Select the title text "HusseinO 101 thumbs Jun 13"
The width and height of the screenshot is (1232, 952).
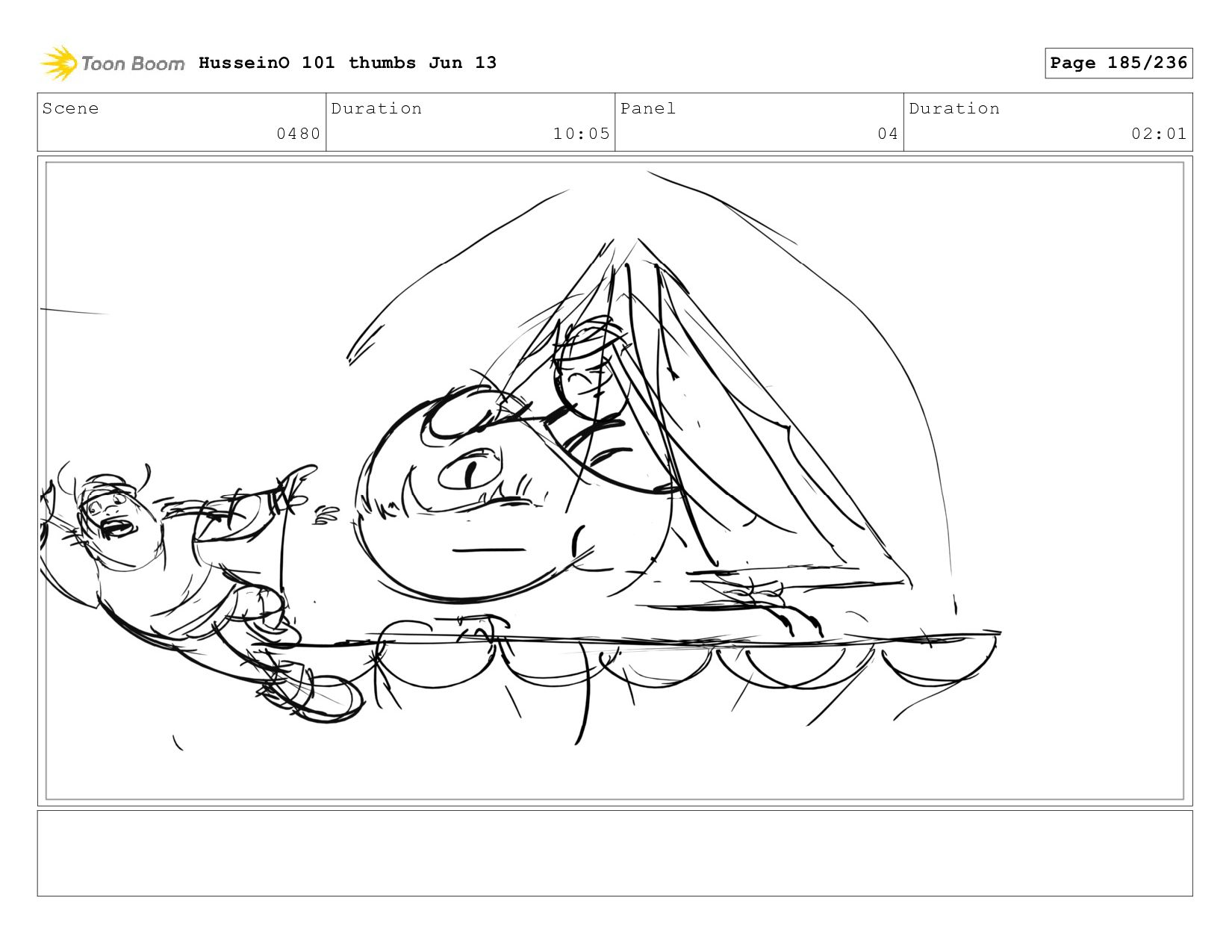tap(347, 63)
